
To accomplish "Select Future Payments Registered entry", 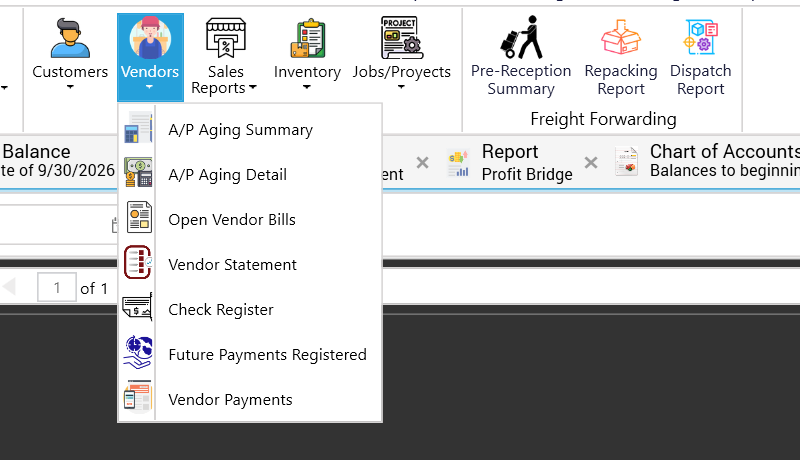I will [x=250, y=354].
